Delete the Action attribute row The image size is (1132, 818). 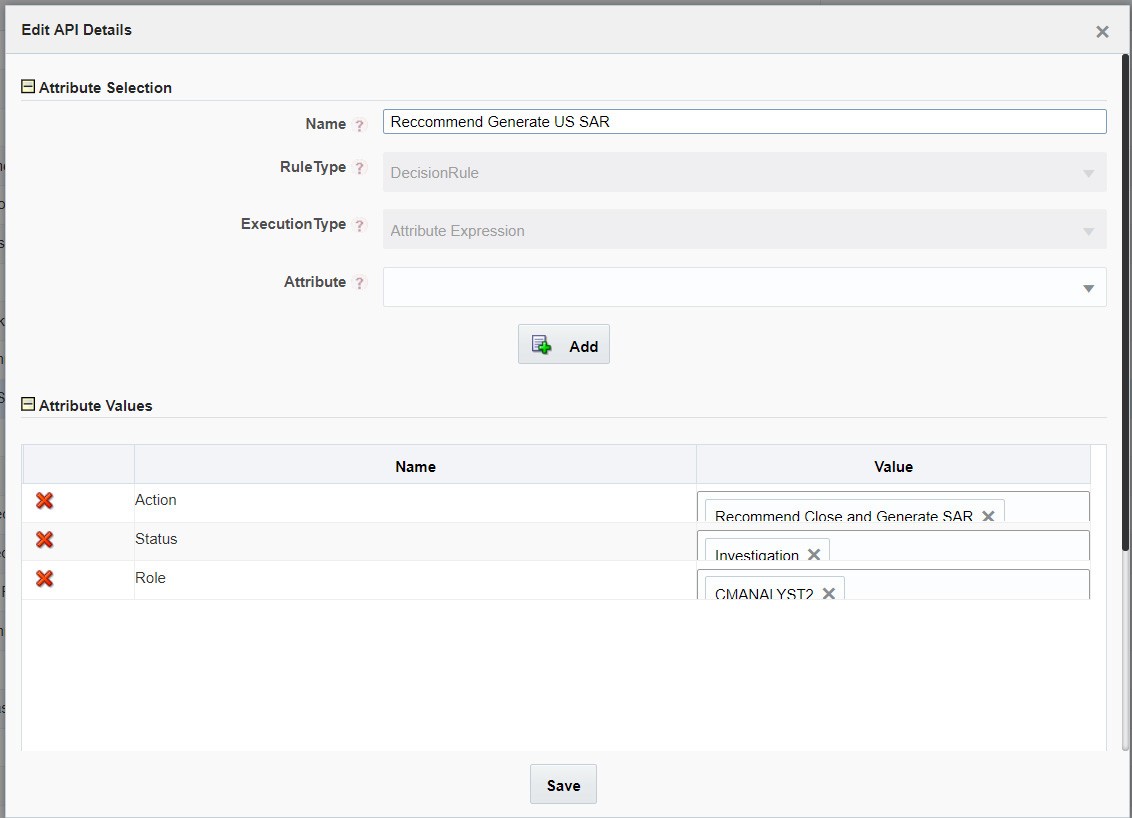44,500
